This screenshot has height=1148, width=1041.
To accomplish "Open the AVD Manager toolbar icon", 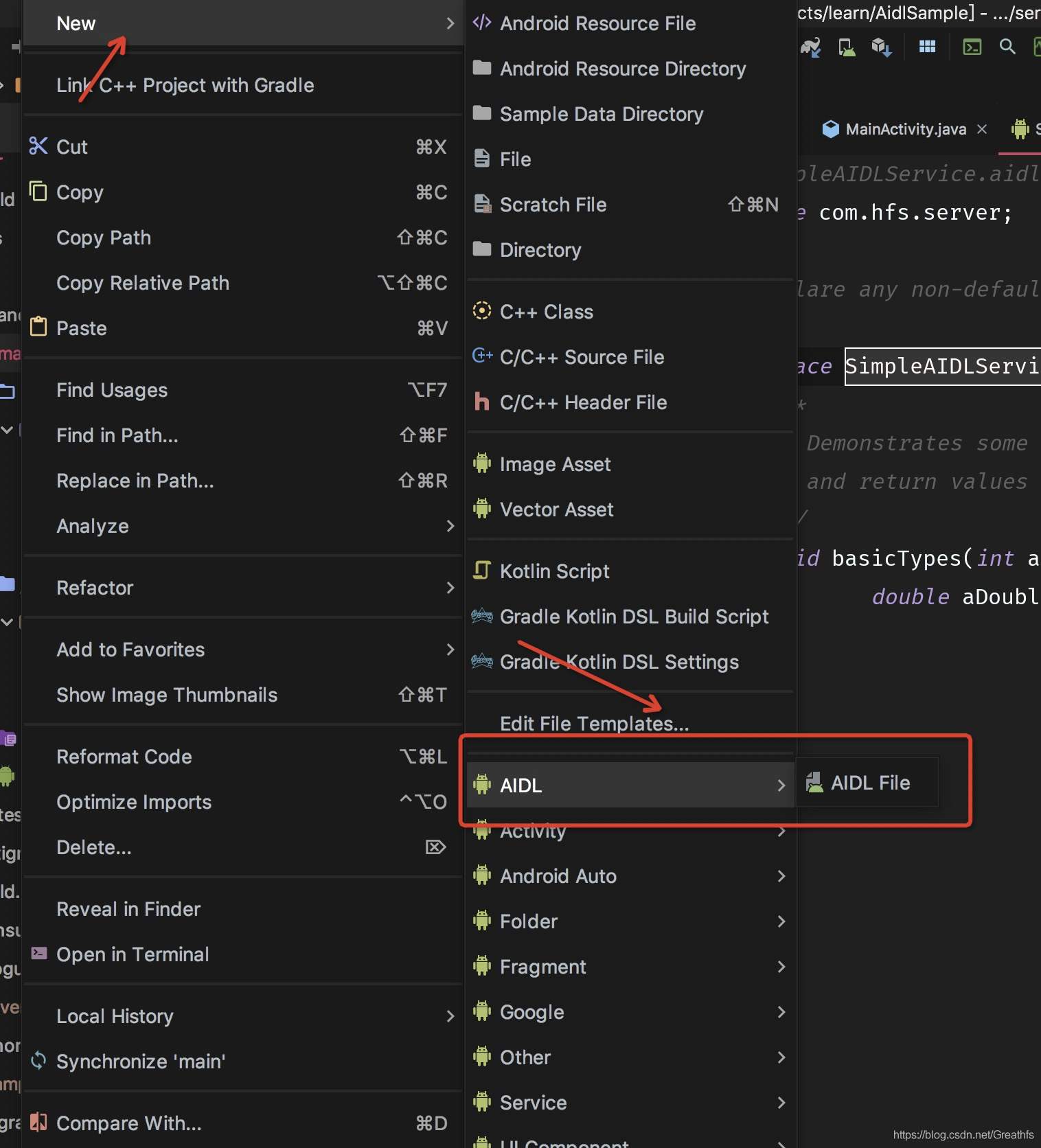I will coord(847,47).
